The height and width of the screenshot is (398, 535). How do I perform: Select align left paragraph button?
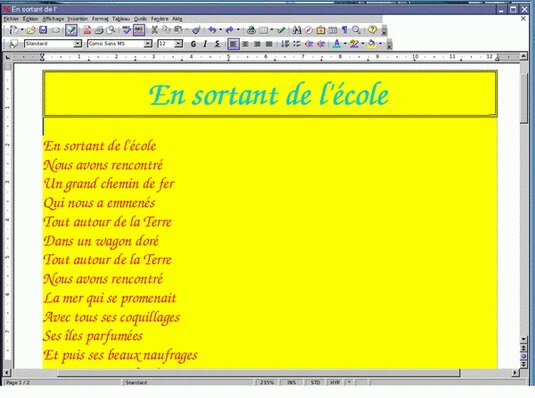click(x=233, y=44)
